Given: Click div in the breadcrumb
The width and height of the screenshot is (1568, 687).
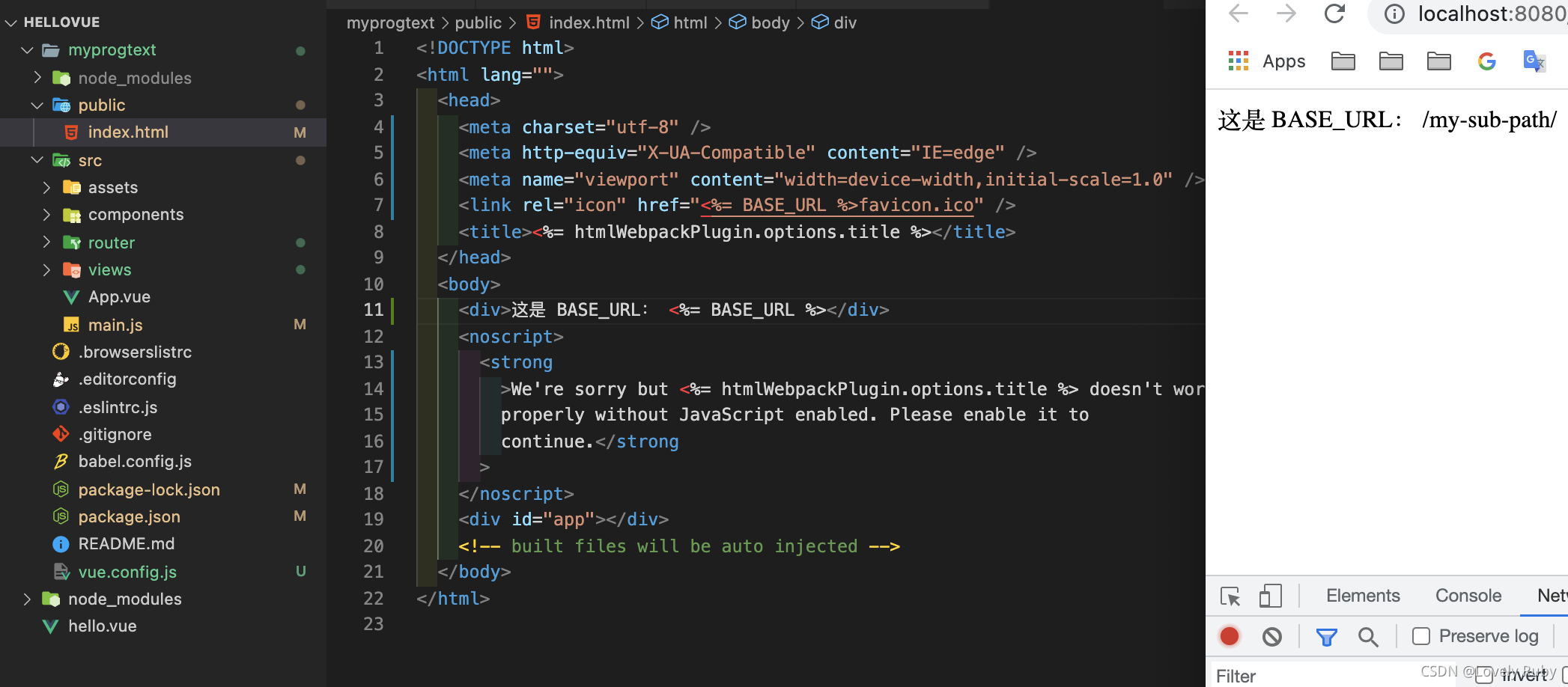Looking at the screenshot, I should 845,22.
